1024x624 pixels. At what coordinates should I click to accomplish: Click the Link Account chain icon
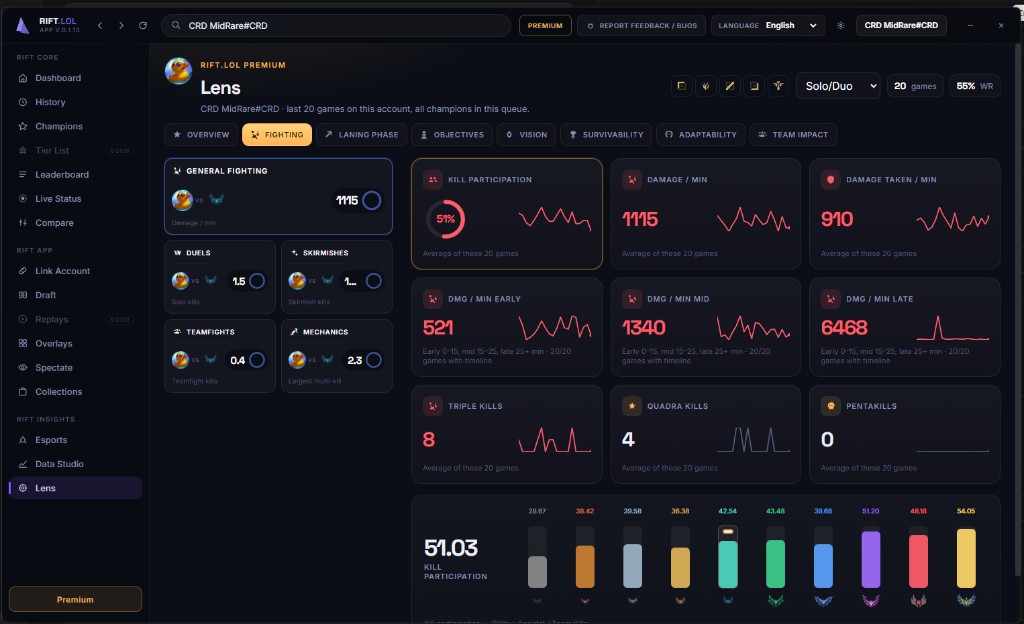23,271
